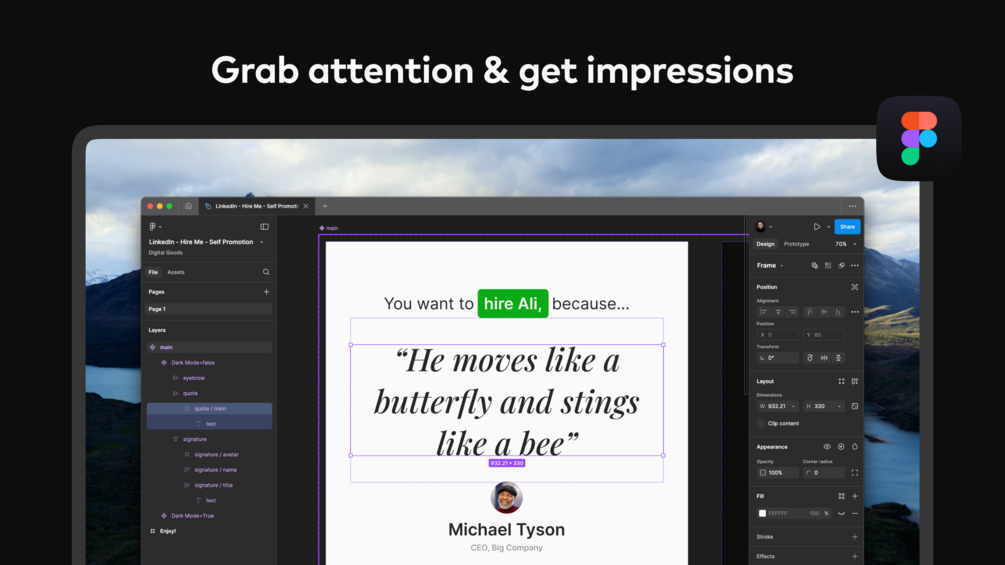Remove the FFFFFF fill
1005x565 pixels.
(x=854, y=514)
